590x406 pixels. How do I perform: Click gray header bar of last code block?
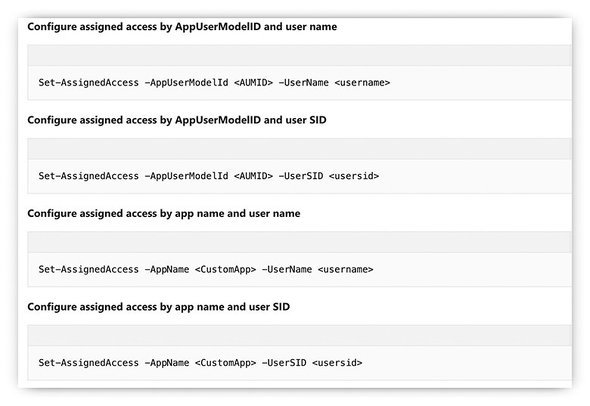click(300, 336)
